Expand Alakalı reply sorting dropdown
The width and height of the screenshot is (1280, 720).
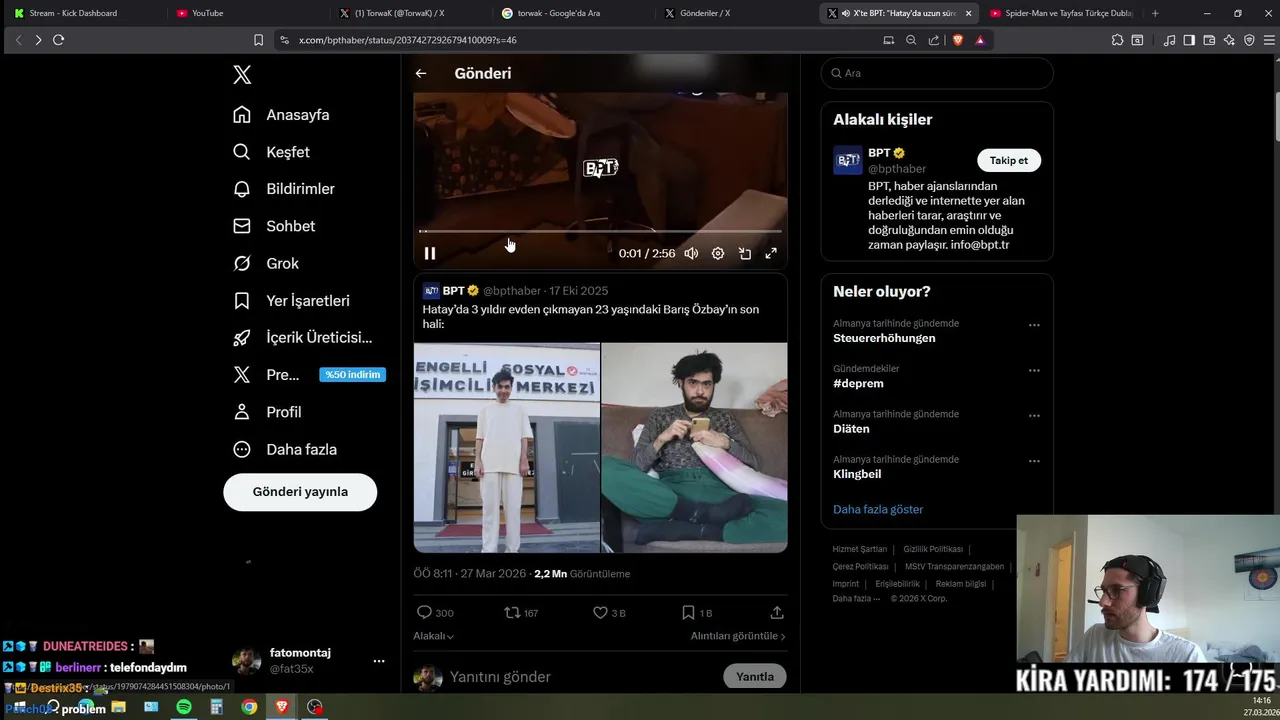pos(434,636)
